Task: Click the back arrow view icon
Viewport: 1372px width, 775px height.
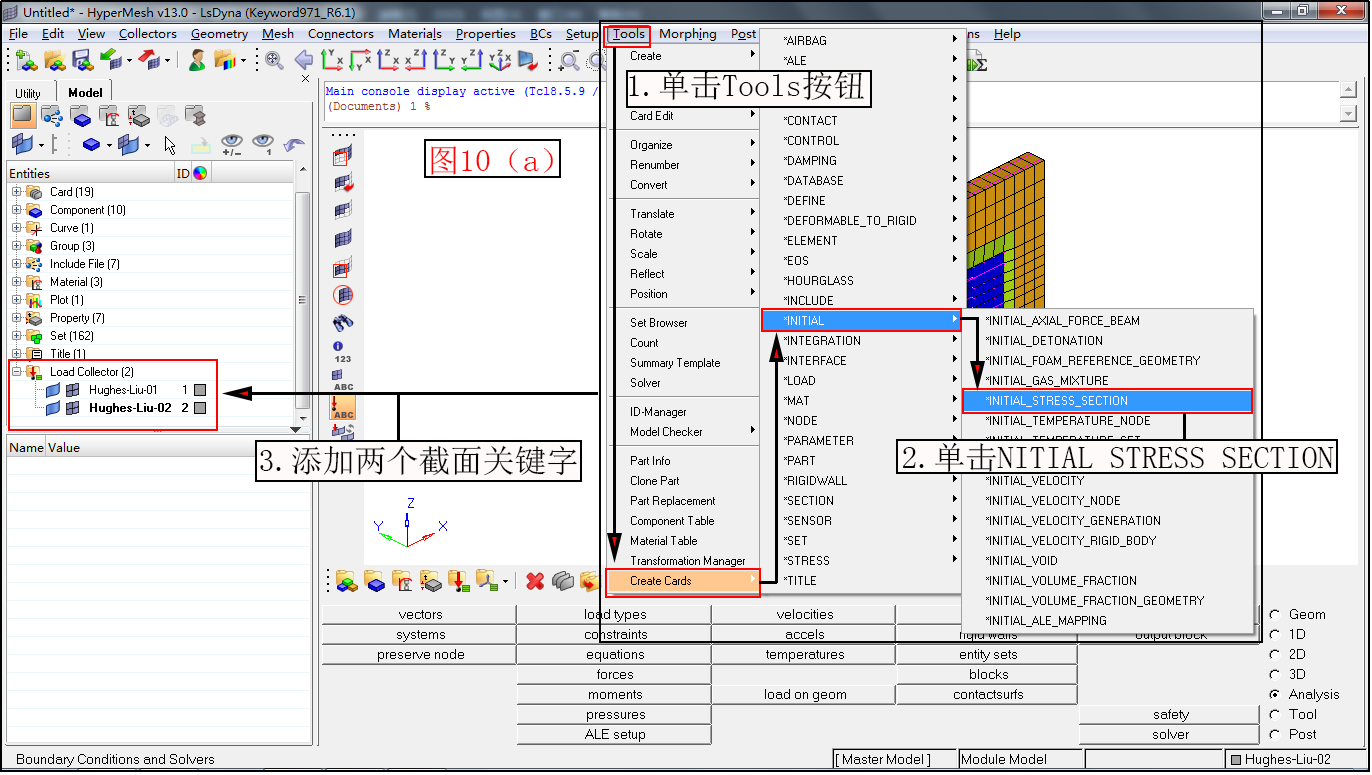Action: [x=304, y=60]
